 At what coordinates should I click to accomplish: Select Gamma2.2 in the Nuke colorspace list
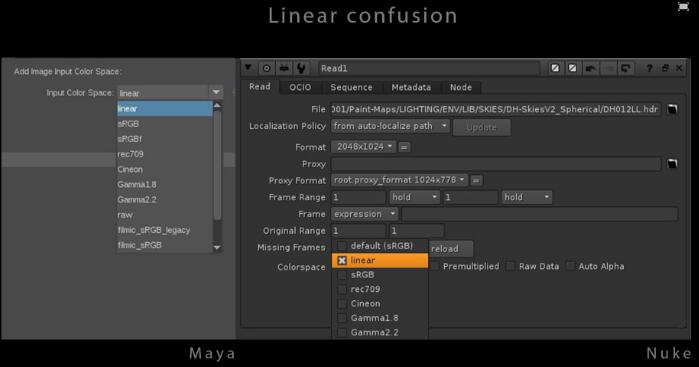380,332
